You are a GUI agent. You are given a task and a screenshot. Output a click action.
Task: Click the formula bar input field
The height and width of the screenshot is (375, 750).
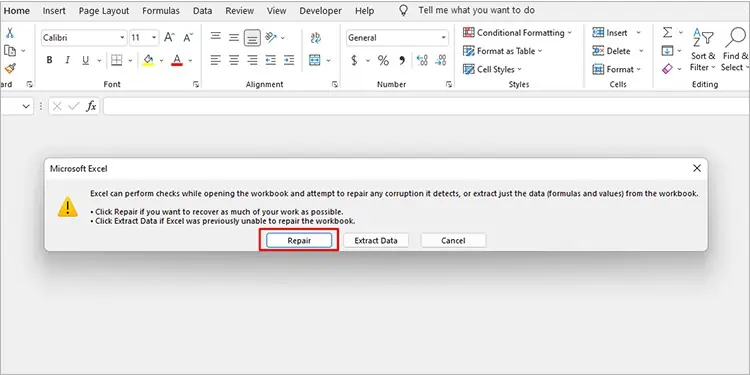click(426, 106)
